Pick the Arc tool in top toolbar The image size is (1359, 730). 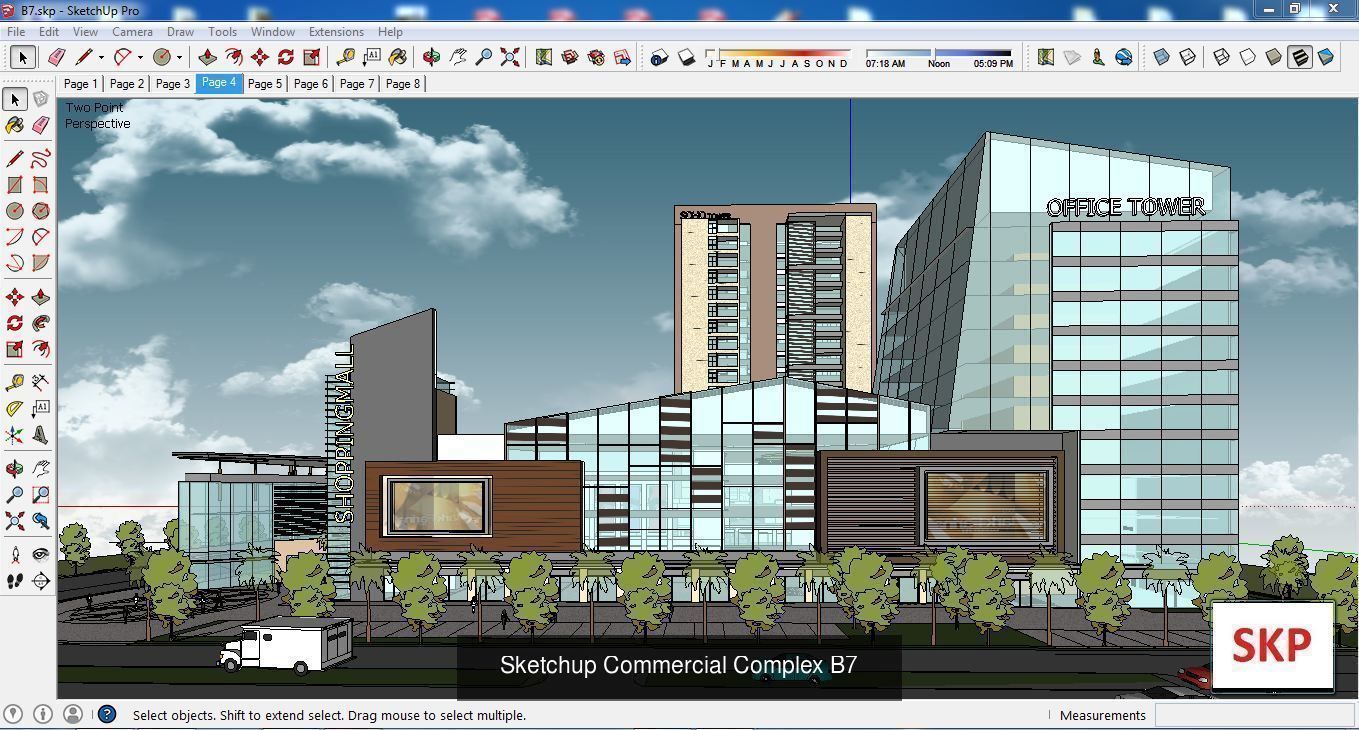pos(123,57)
